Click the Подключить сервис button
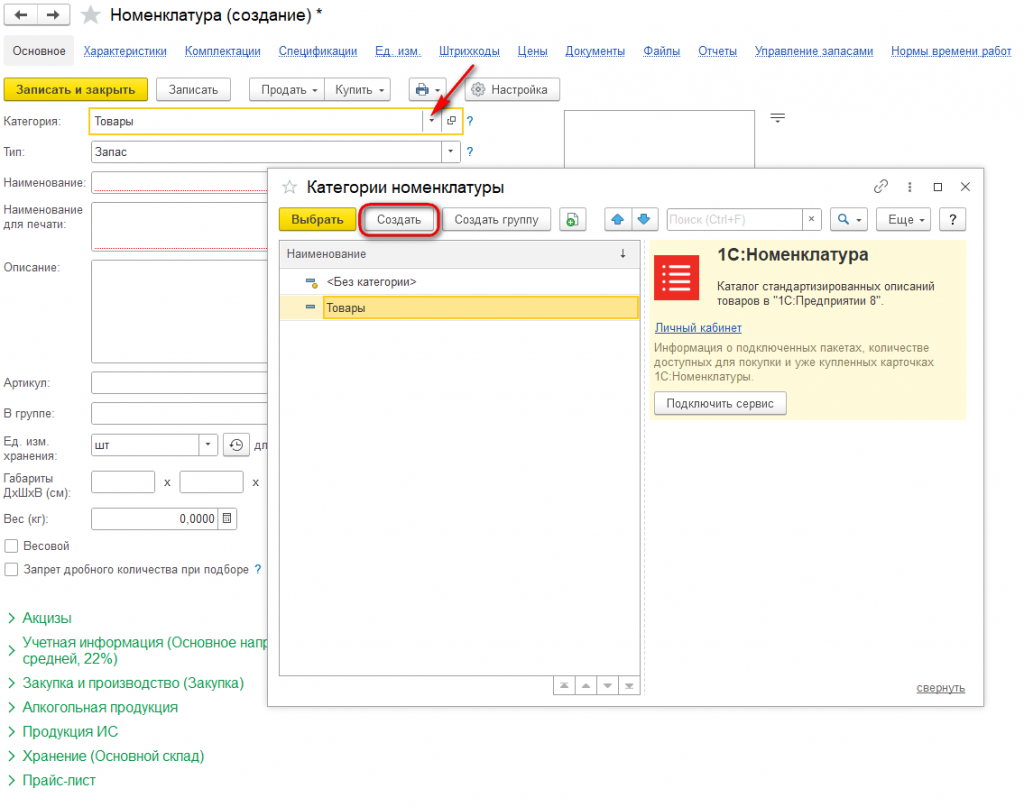This screenshot has height=807, width=1024. coord(720,404)
